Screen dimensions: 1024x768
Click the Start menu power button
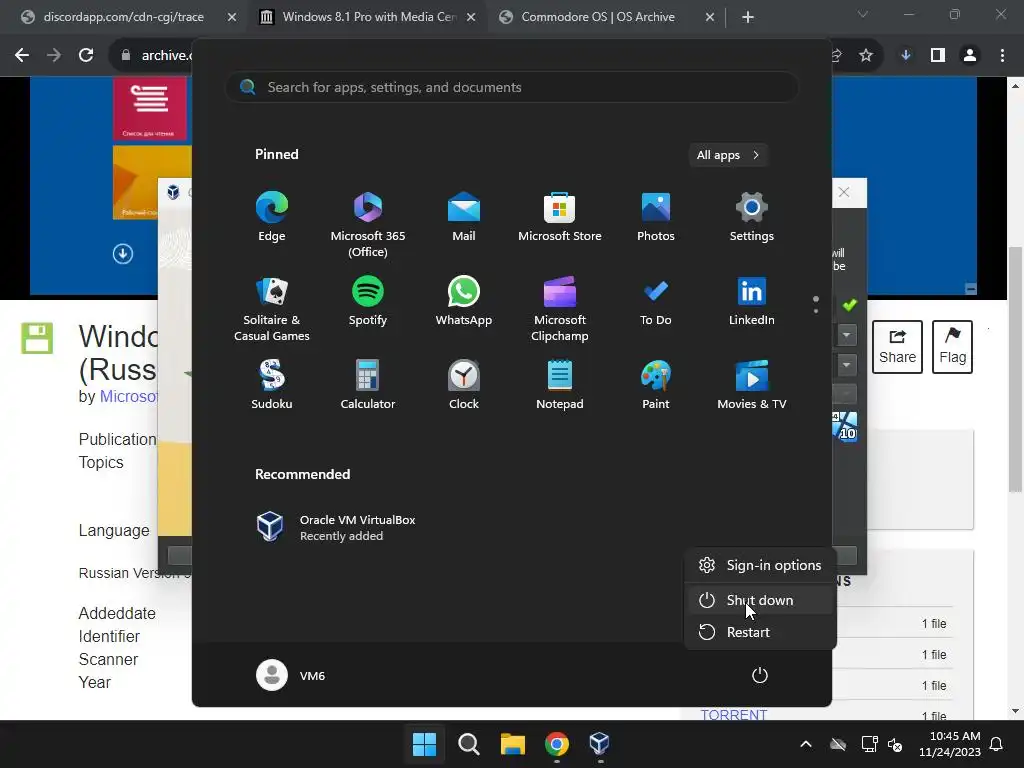coord(760,675)
